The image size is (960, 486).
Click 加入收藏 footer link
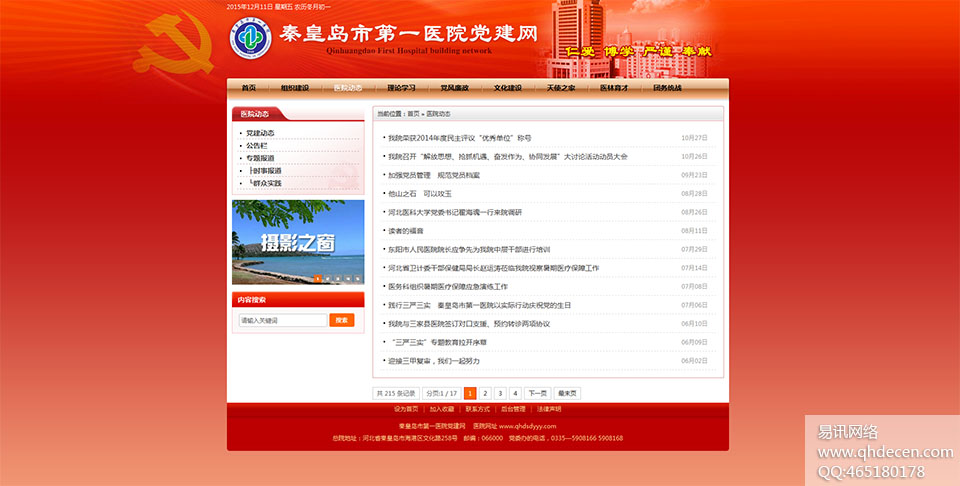(442, 409)
